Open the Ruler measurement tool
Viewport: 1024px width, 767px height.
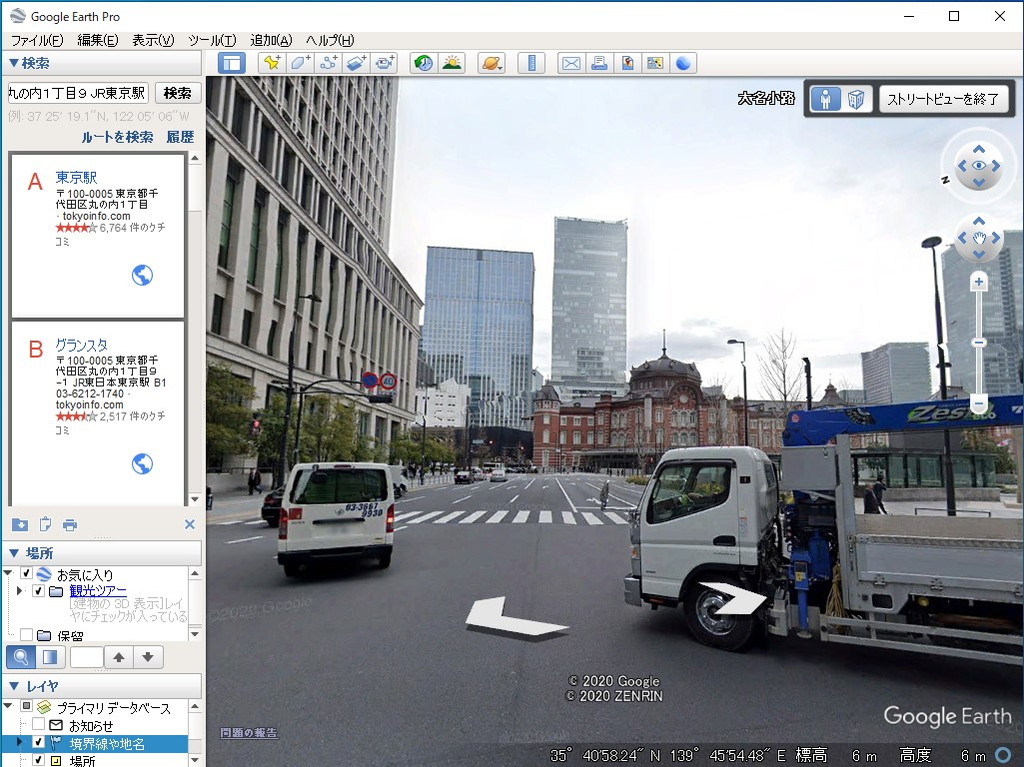click(531, 62)
